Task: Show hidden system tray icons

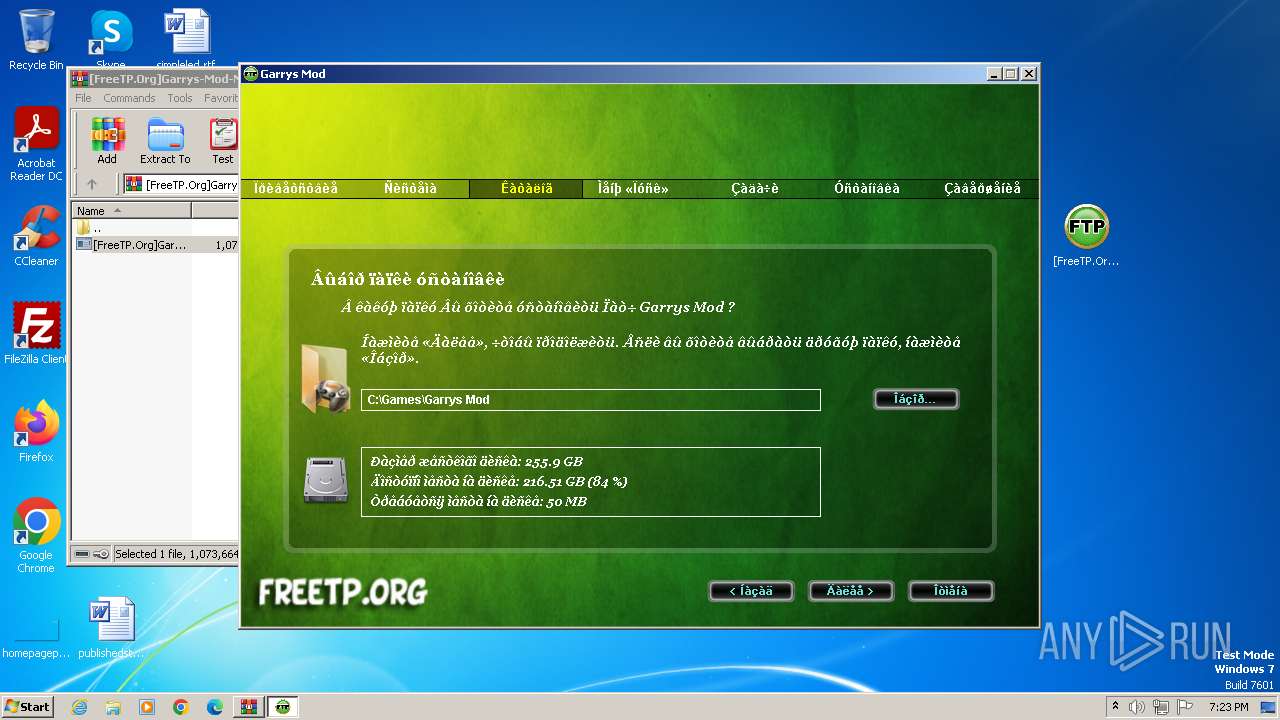Action: tap(1115, 707)
